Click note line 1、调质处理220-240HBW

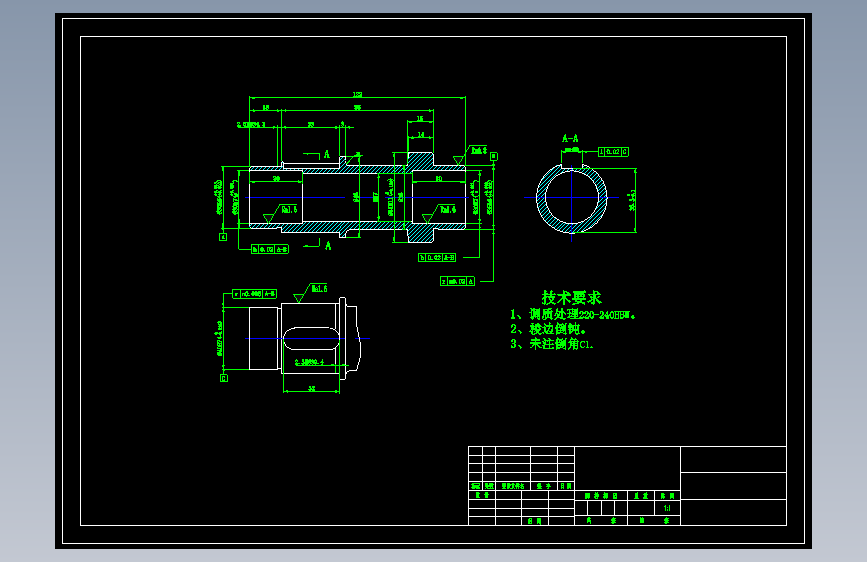(x=572, y=315)
